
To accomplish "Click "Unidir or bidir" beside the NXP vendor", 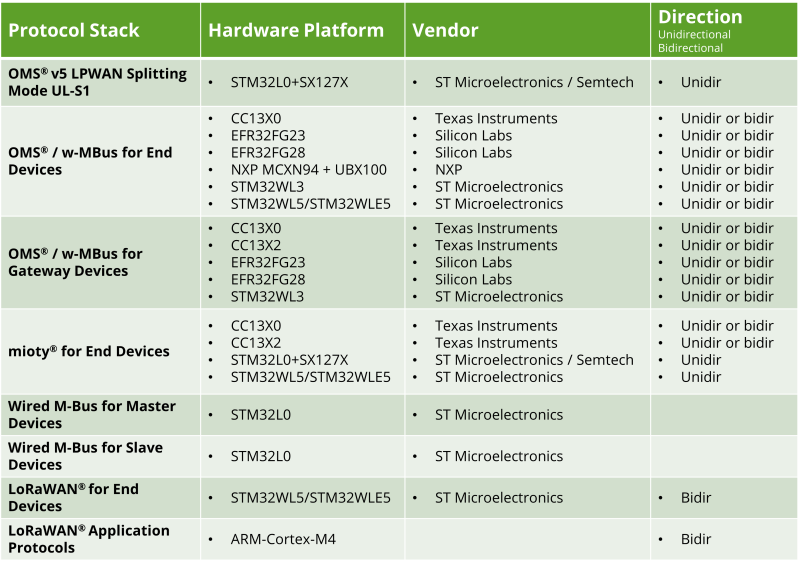I will click(x=727, y=169).
